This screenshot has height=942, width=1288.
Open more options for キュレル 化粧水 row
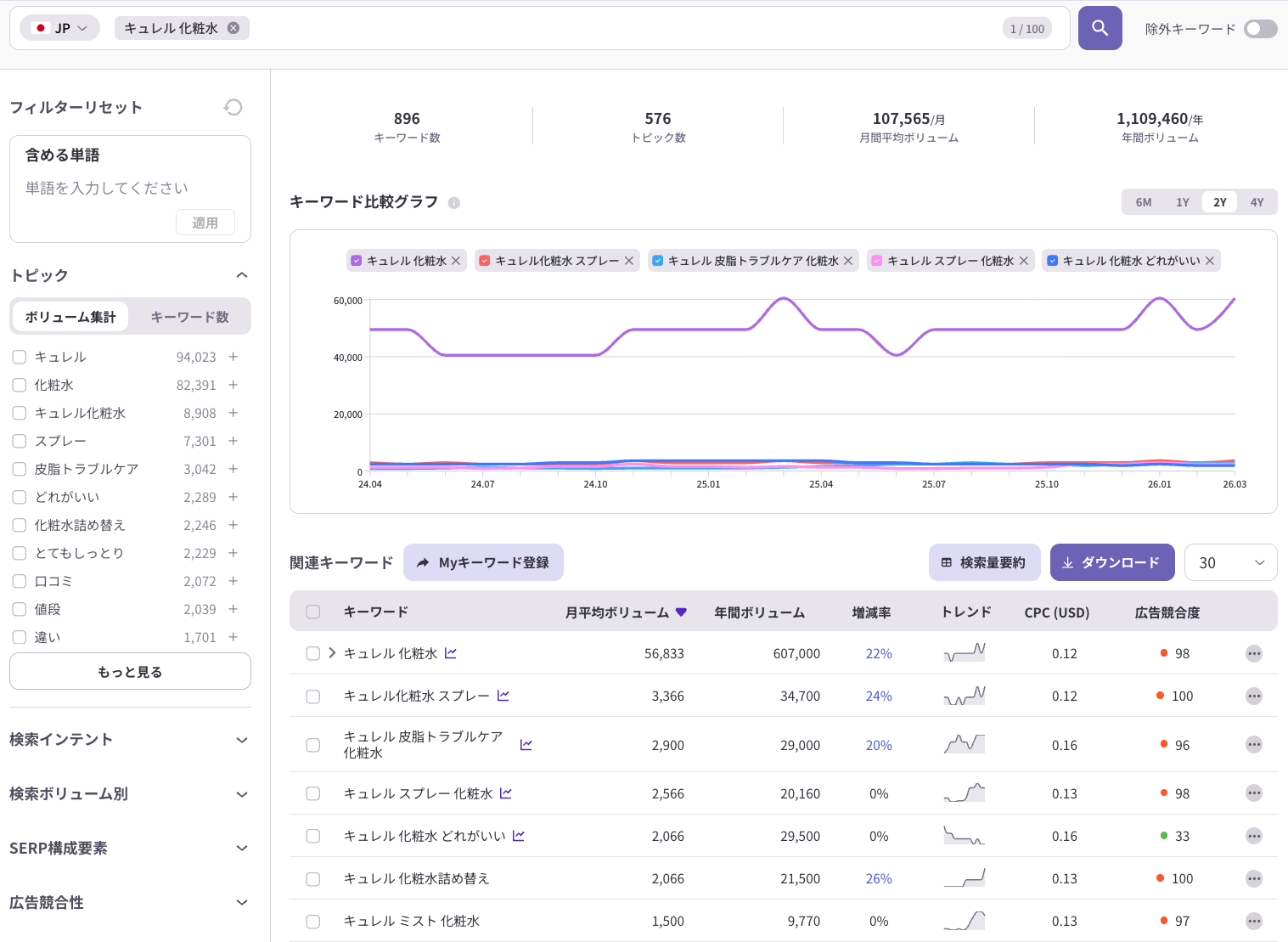point(1254,653)
